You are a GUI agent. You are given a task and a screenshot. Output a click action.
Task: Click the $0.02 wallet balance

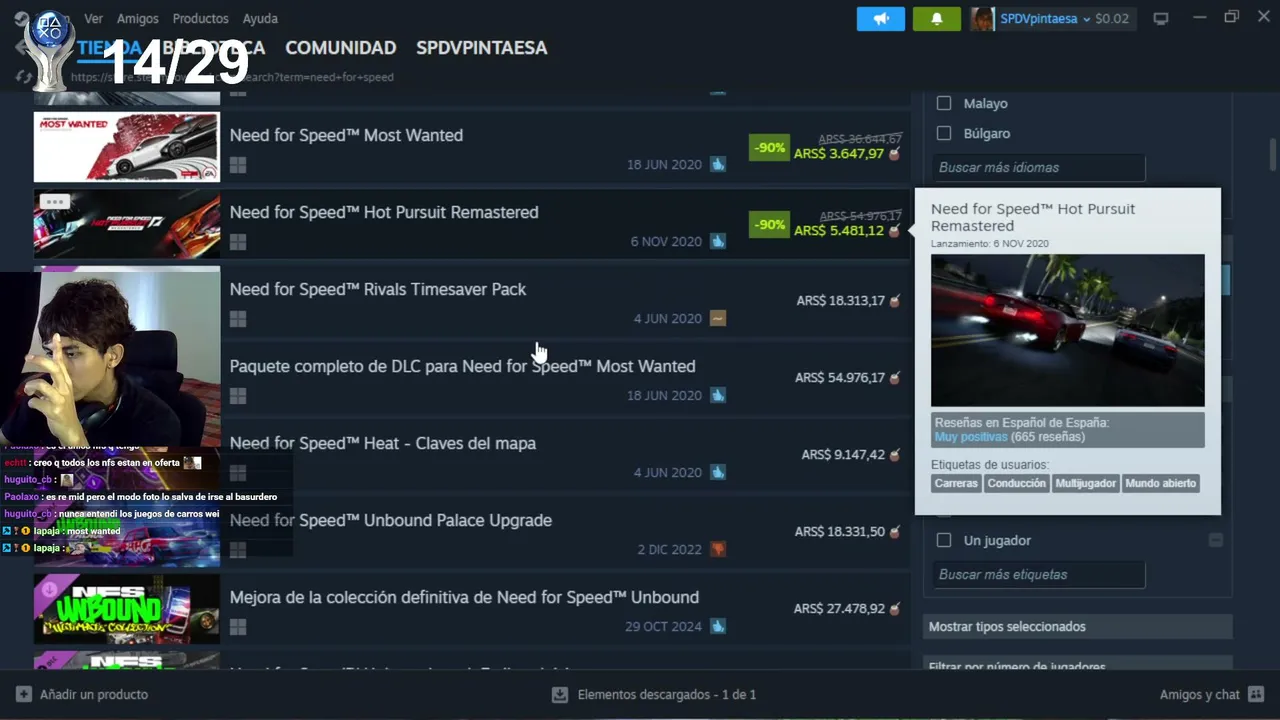pyautogui.click(x=1112, y=19)
